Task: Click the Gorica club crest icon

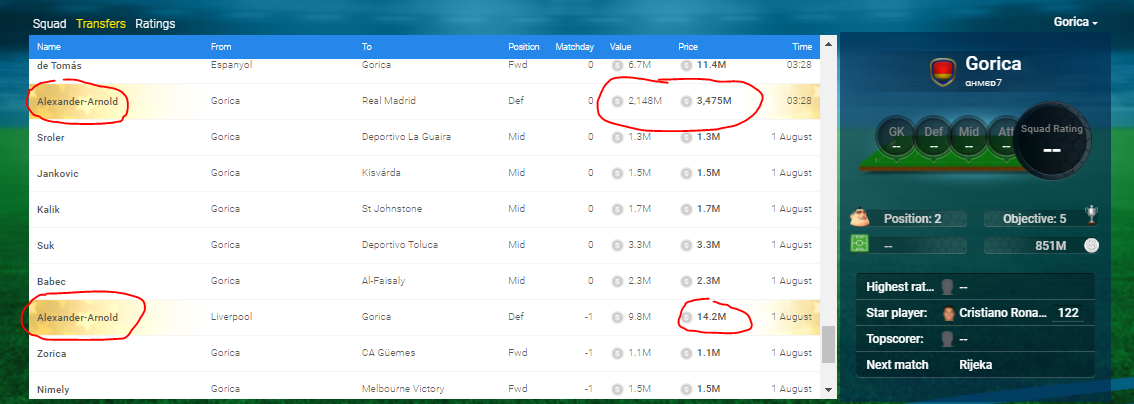Action: (x=942, y=71)
